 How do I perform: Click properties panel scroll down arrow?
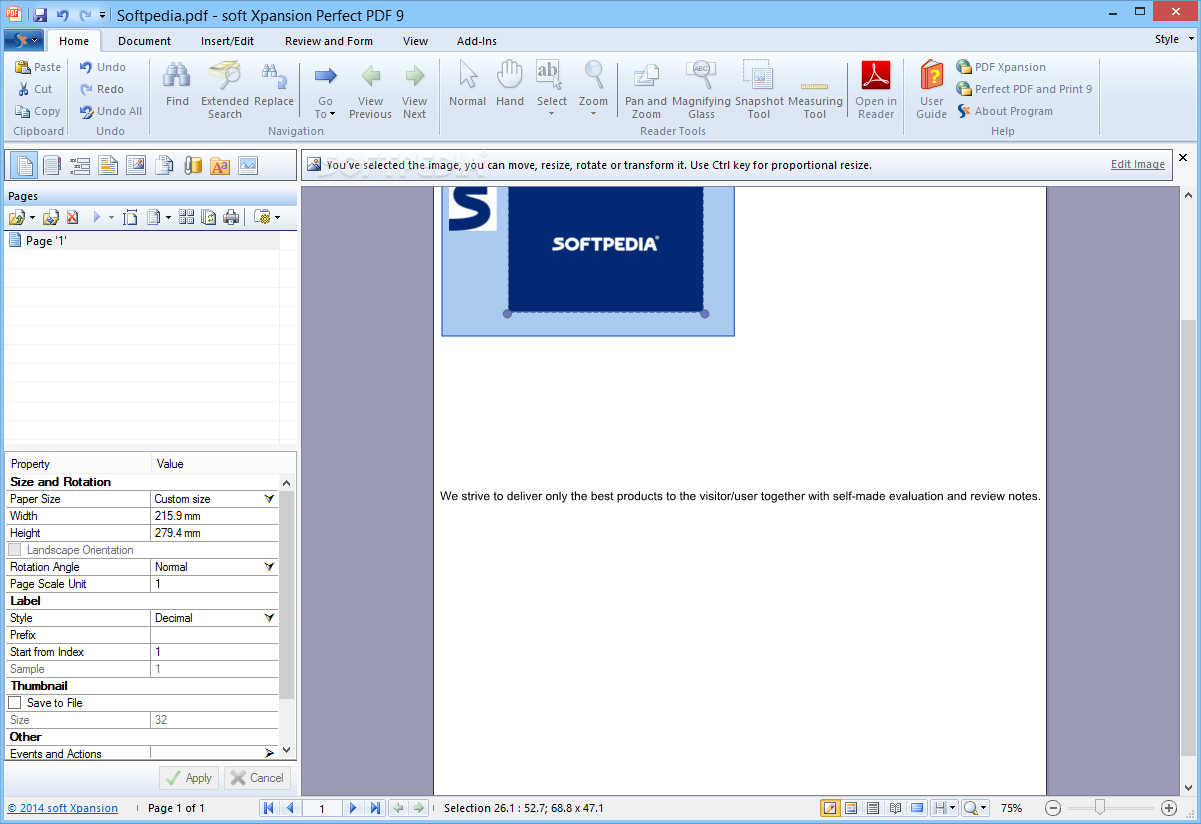287,749
